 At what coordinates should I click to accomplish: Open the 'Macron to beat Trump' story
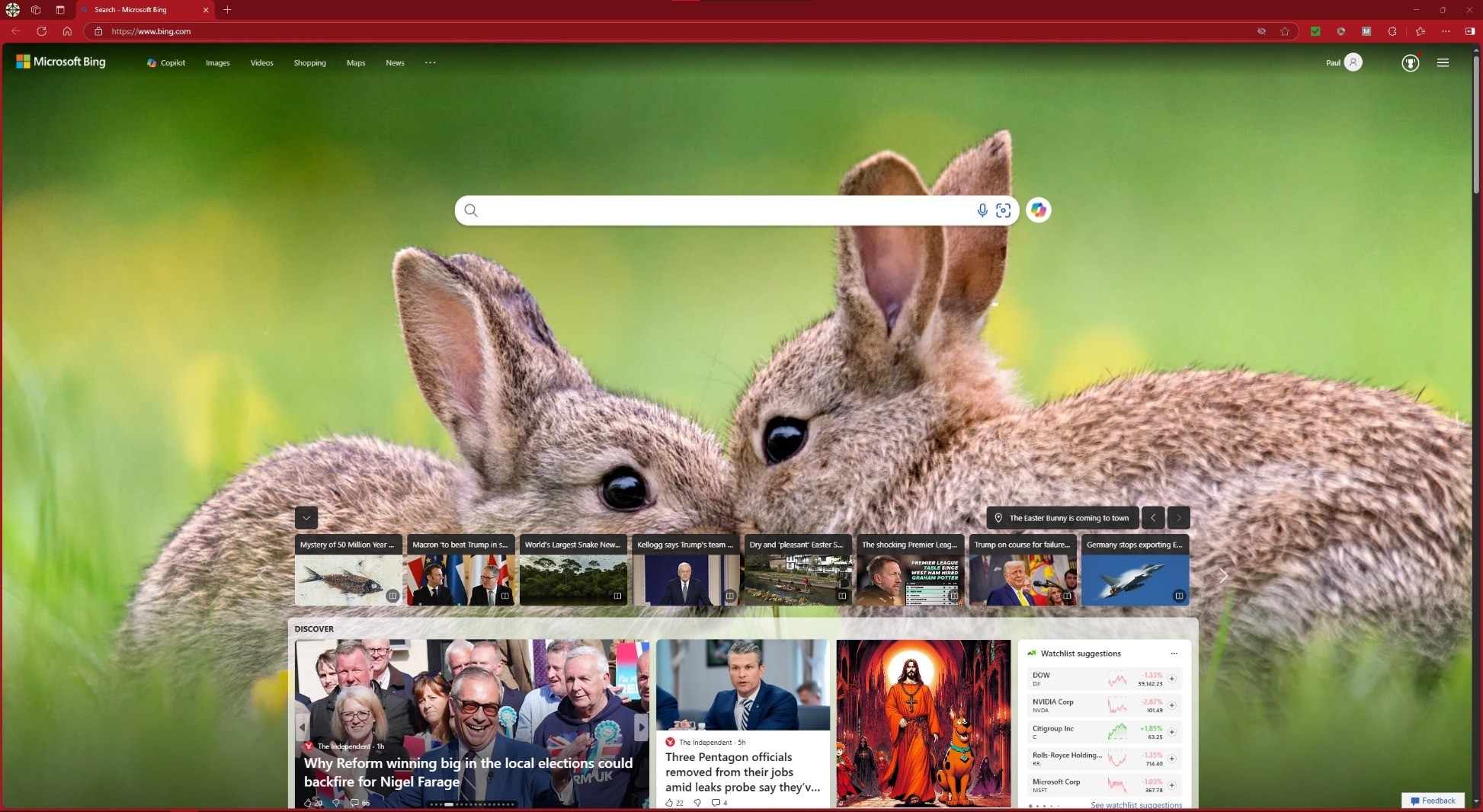(x=460, y=571)
